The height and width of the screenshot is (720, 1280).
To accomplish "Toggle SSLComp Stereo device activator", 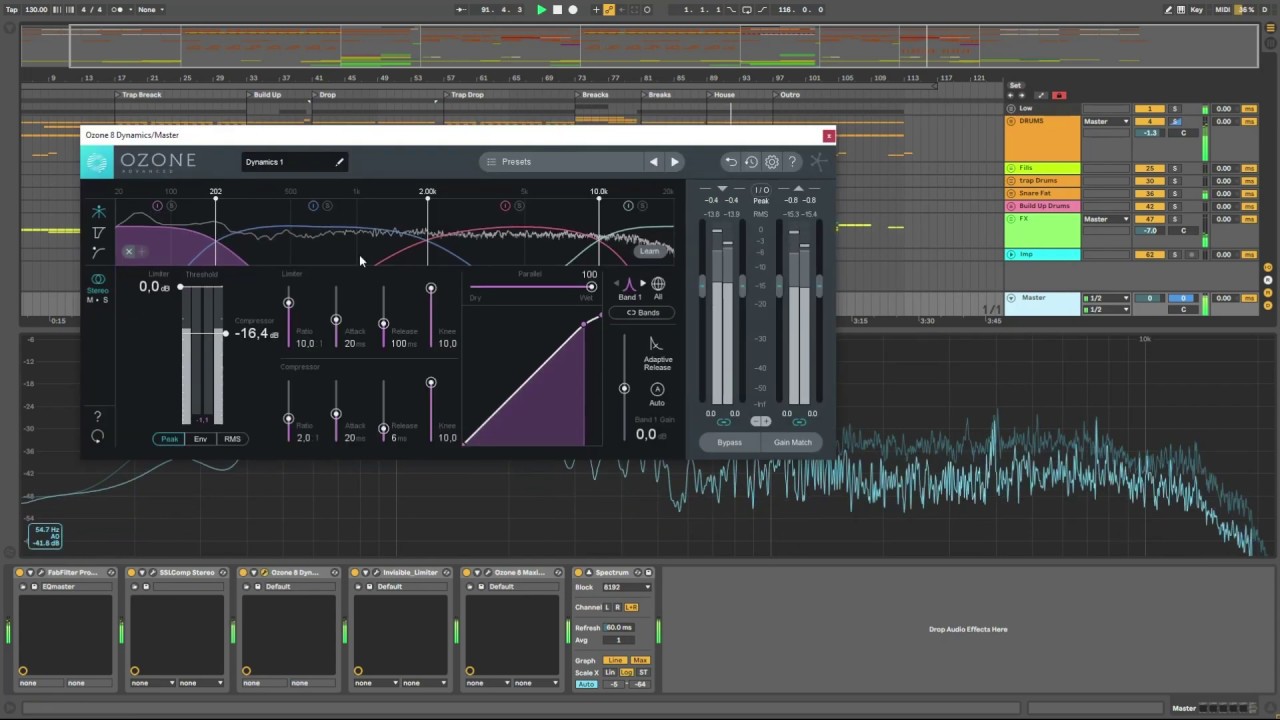I will (131, 573).
